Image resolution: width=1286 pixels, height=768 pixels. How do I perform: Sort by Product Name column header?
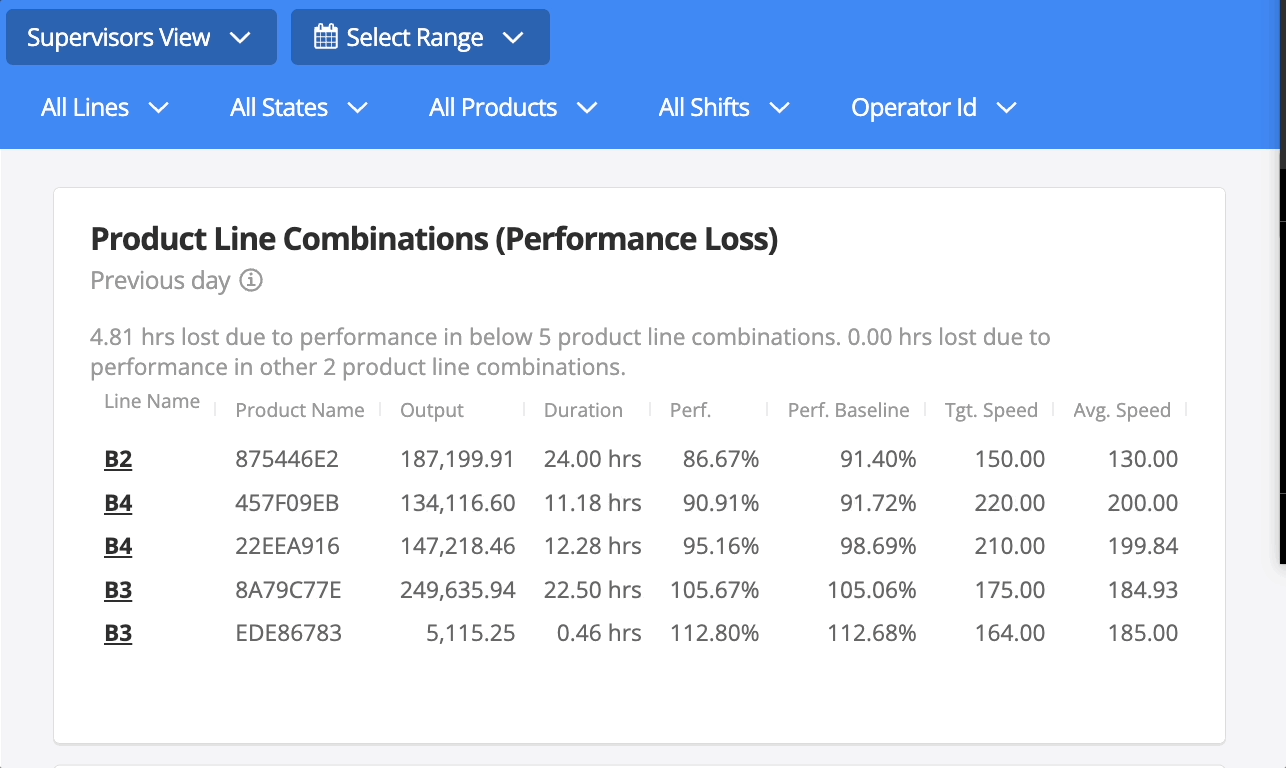click(x=299, y=410)
